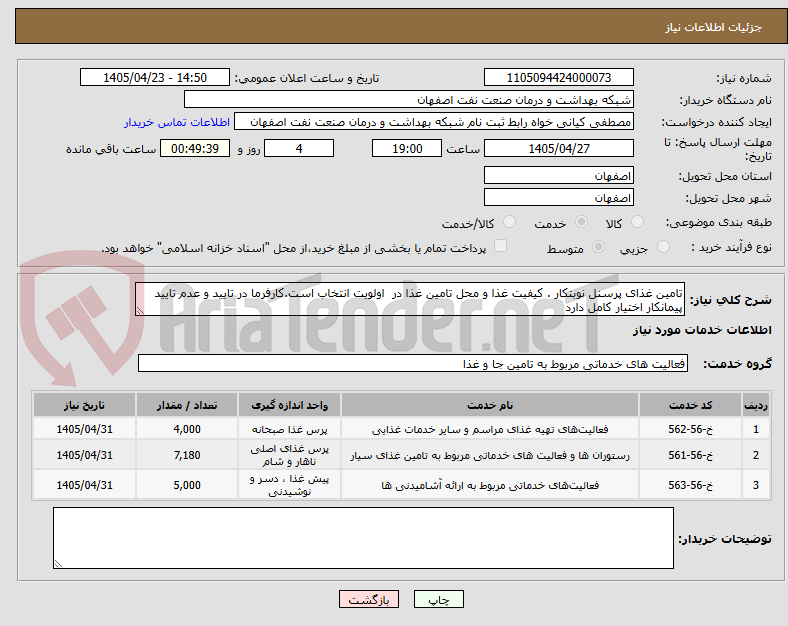Select the کالا/خدمت radio button
The image size is (788, 626).
pyautogui.click(x=509, y=222)
